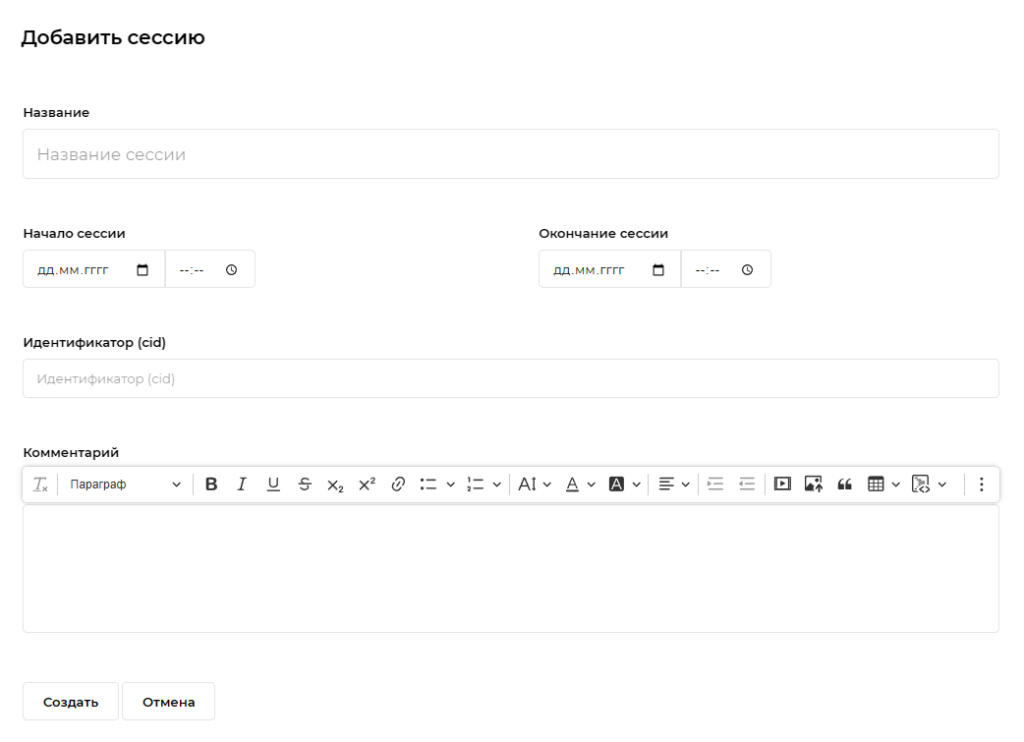1024x742 pixels.
Task: Focus the Название сессии input field
Action: (510, 155)
